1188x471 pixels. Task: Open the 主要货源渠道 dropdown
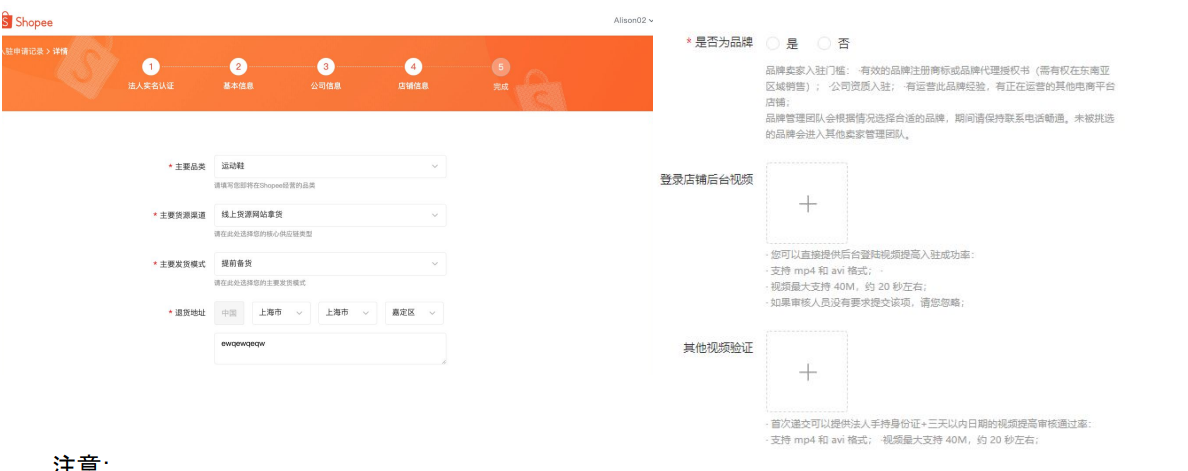click(x=330, y=215)
